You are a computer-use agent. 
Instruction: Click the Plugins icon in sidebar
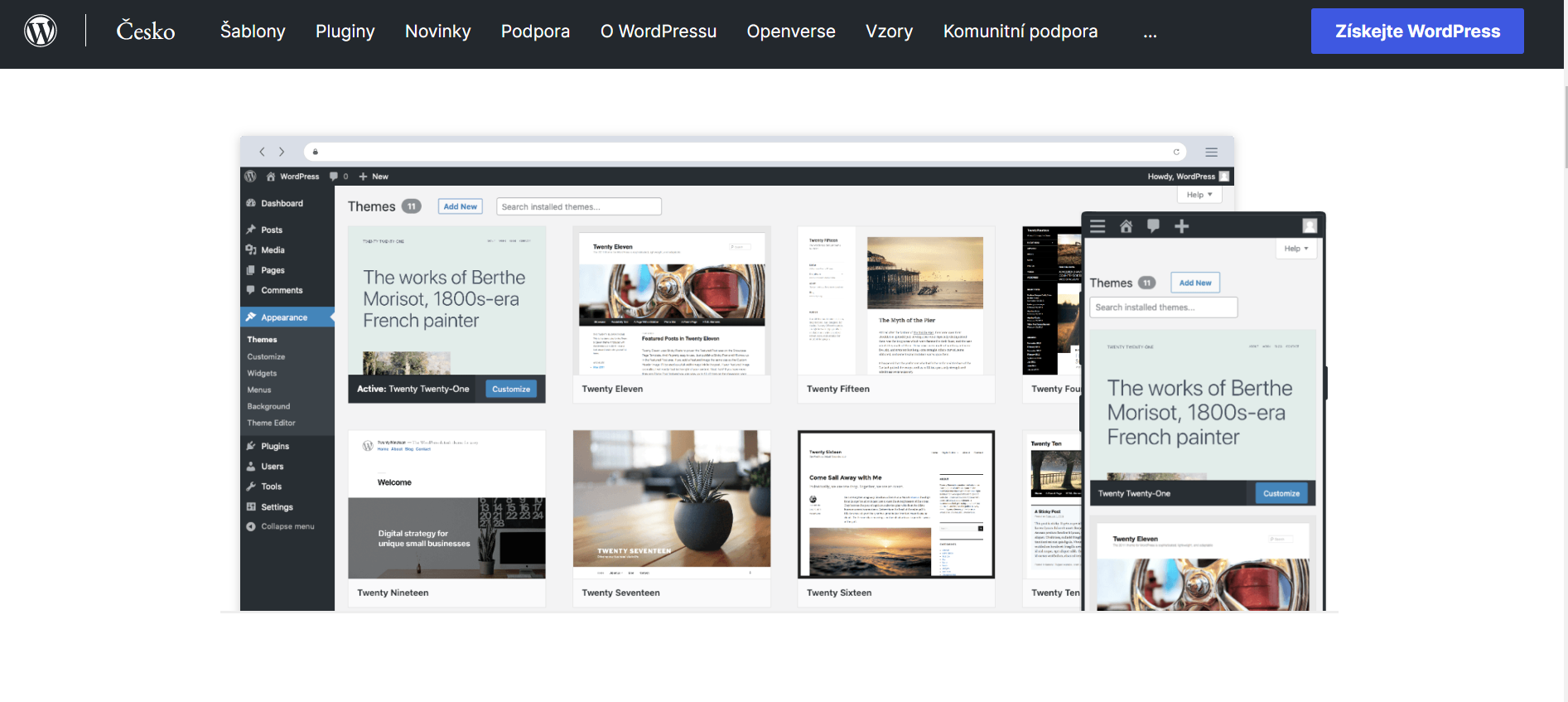pos(251,446)
